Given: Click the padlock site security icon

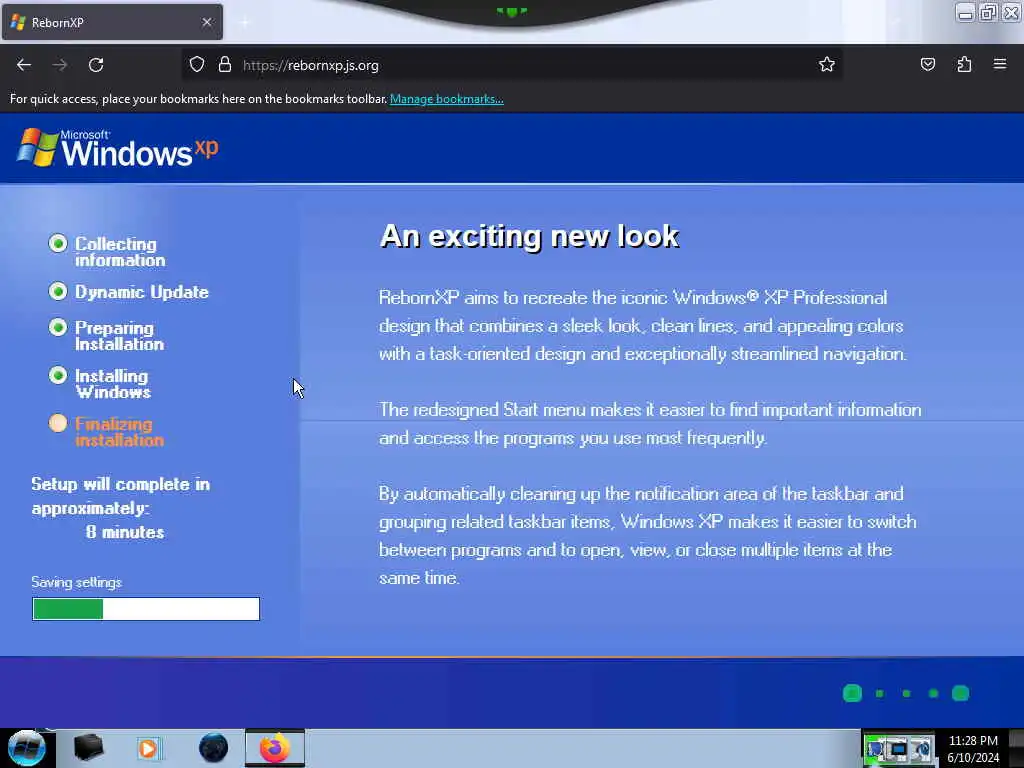Looking at the screenshot, I should [225, 65].
